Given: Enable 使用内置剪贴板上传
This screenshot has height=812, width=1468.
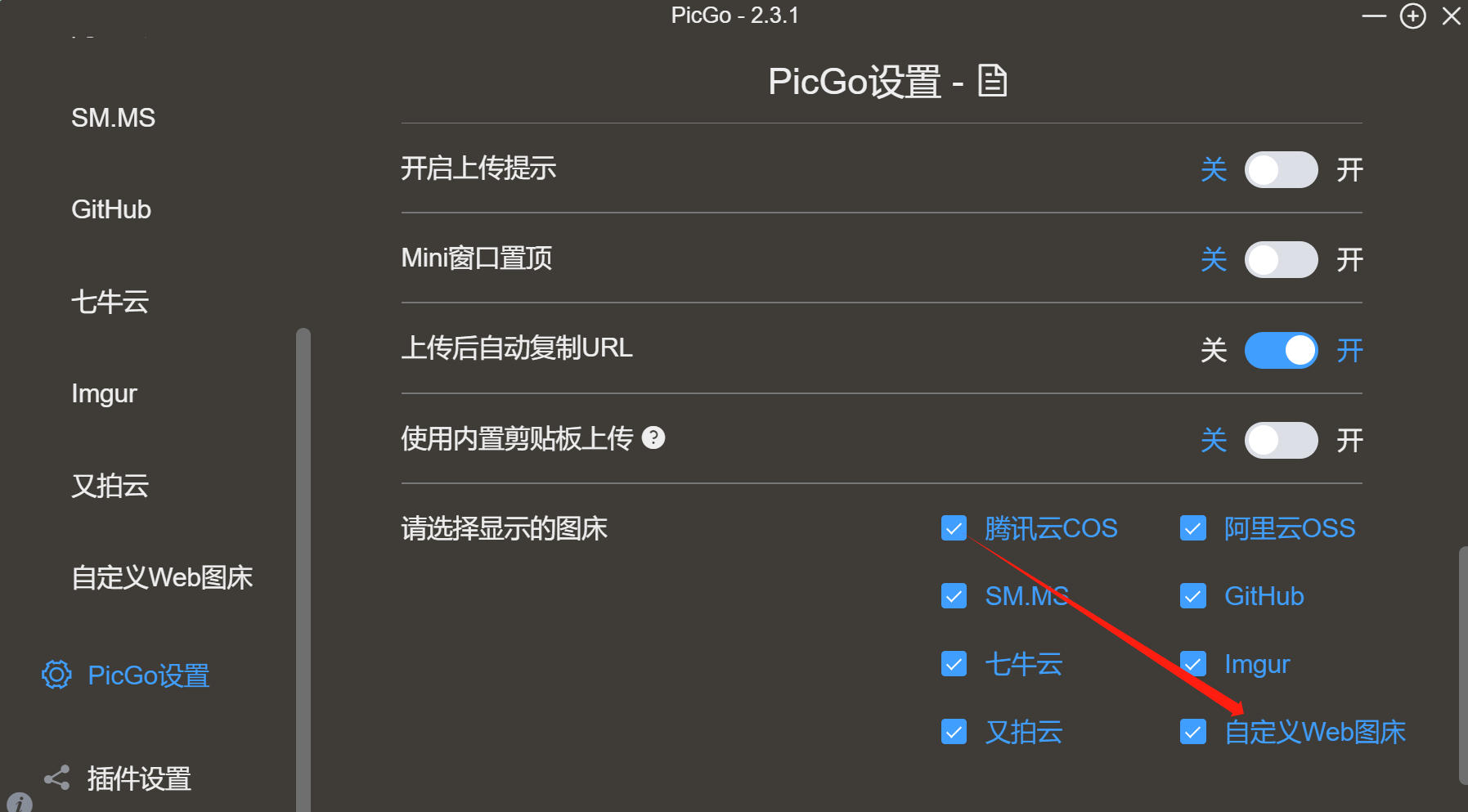Looking at the screenshot, I should (1281, 440).
